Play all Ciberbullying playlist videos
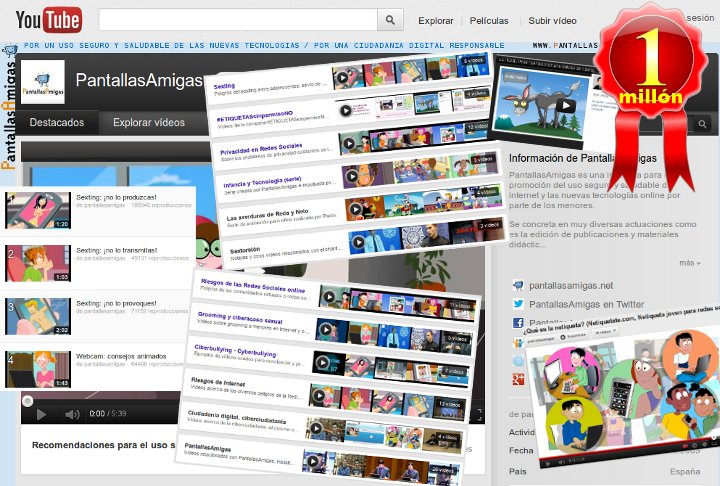 (x=322, y=362)
